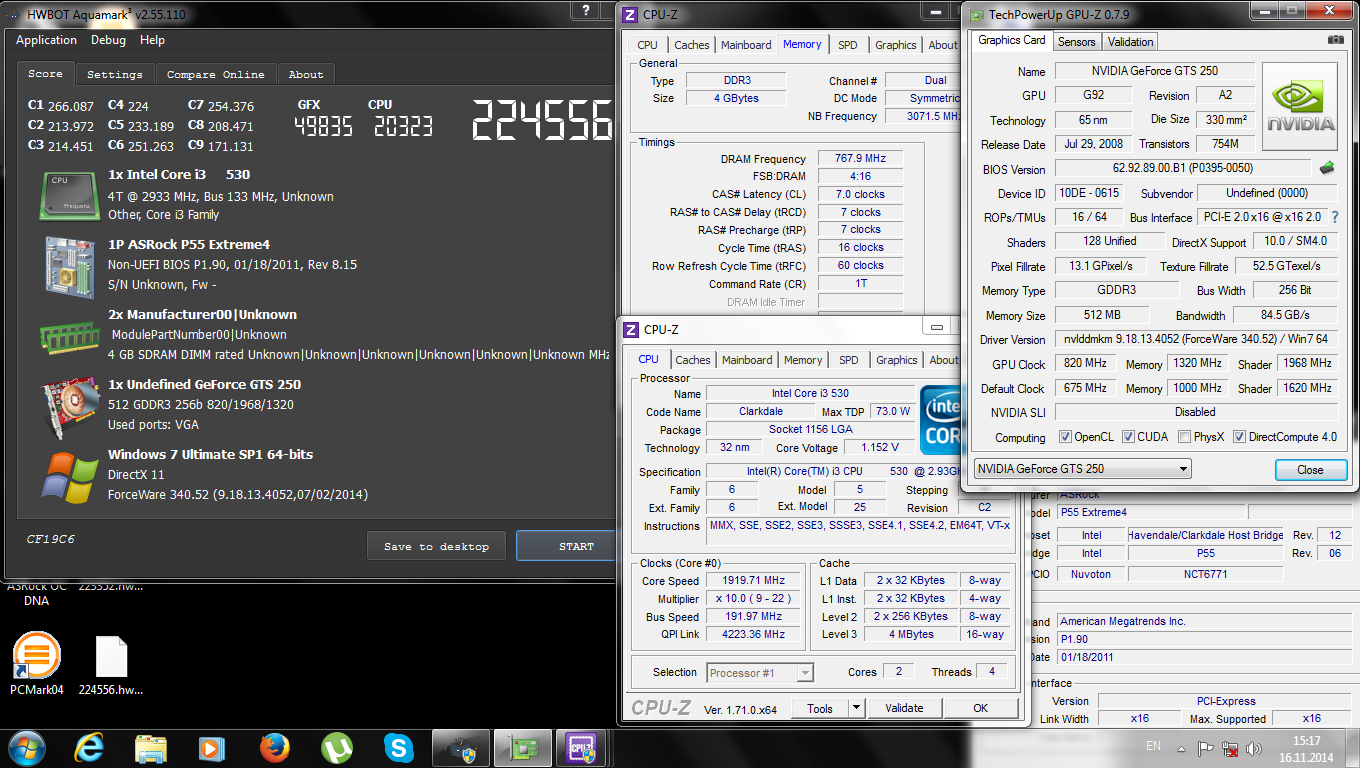This screenshot has width=1360, height=768.
Task: Click the Bus Interface question mark in GPU-Z
Action: pyautogui.click(x=1334, y=217)
